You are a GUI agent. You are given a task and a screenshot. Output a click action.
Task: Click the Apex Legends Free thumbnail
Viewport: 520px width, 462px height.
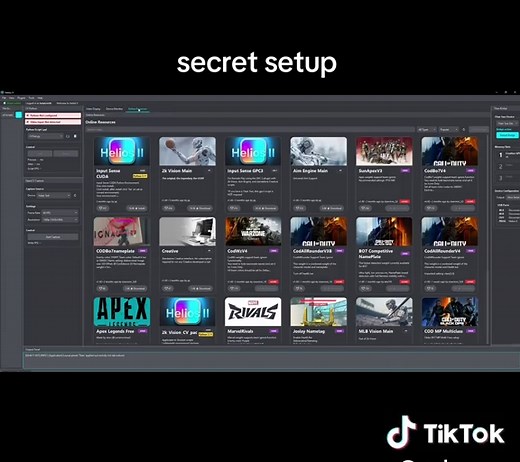tap(122, 312)
